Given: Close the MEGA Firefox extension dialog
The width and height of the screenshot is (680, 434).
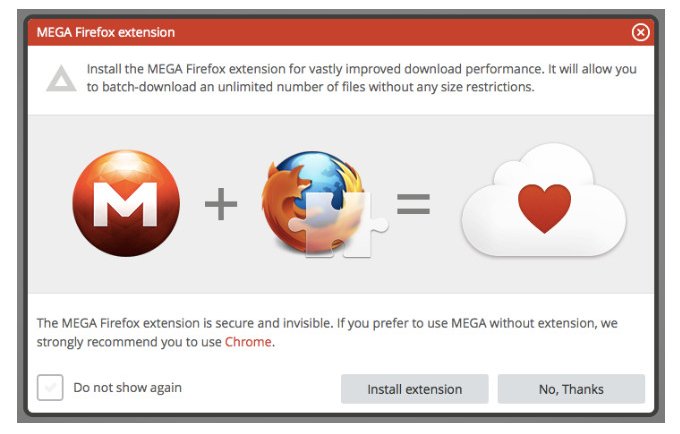Looking at the screenshot, I should [640, 32].
